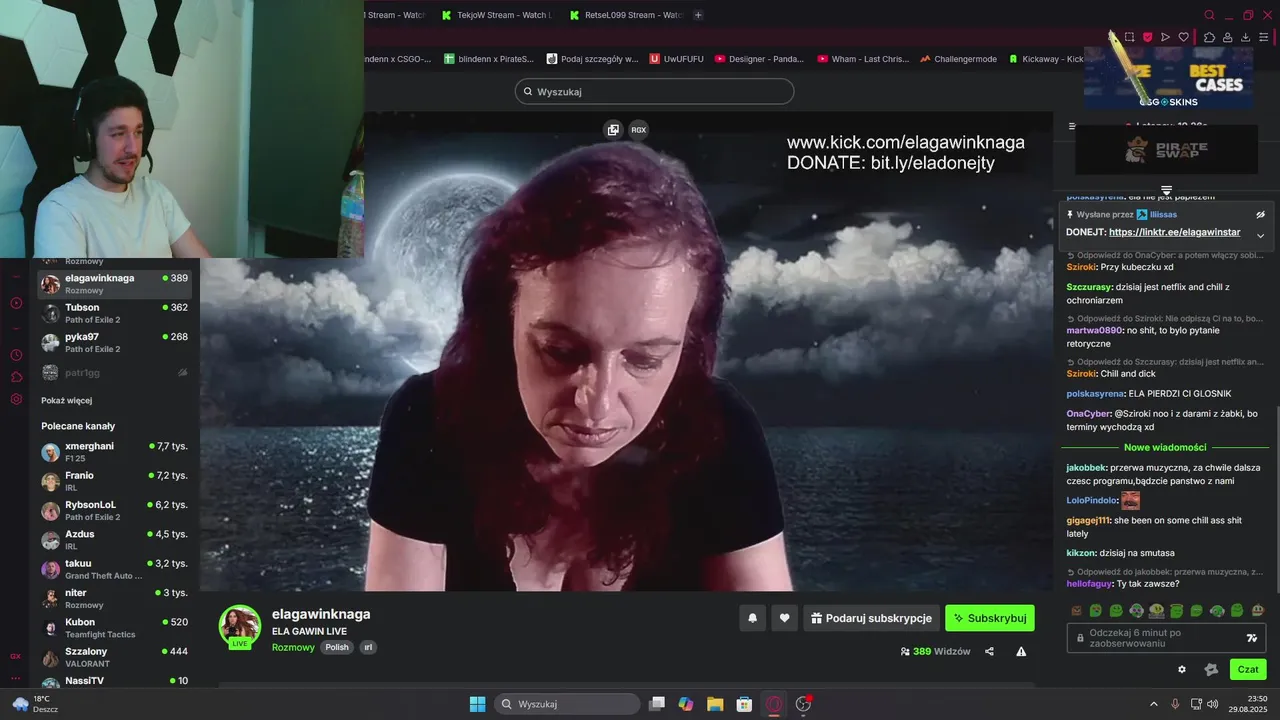Open the sidebar three-dots more menu
The image size is (1280, 720).
pyautogui.click(x=16, y=678)
